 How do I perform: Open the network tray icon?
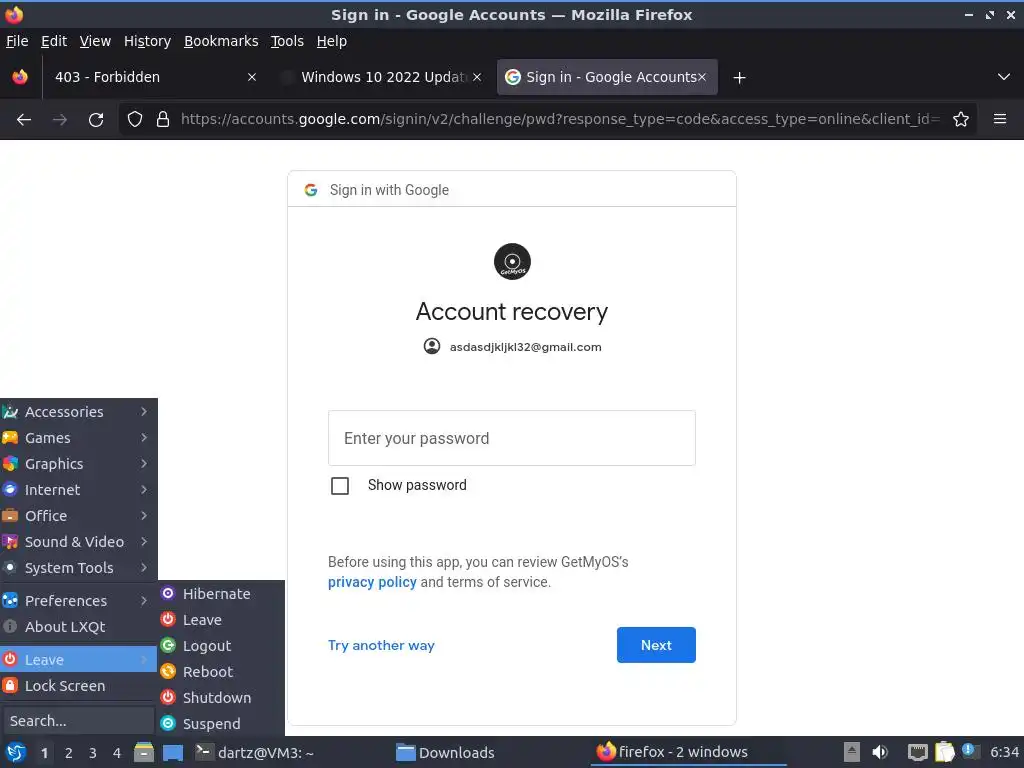918,752
